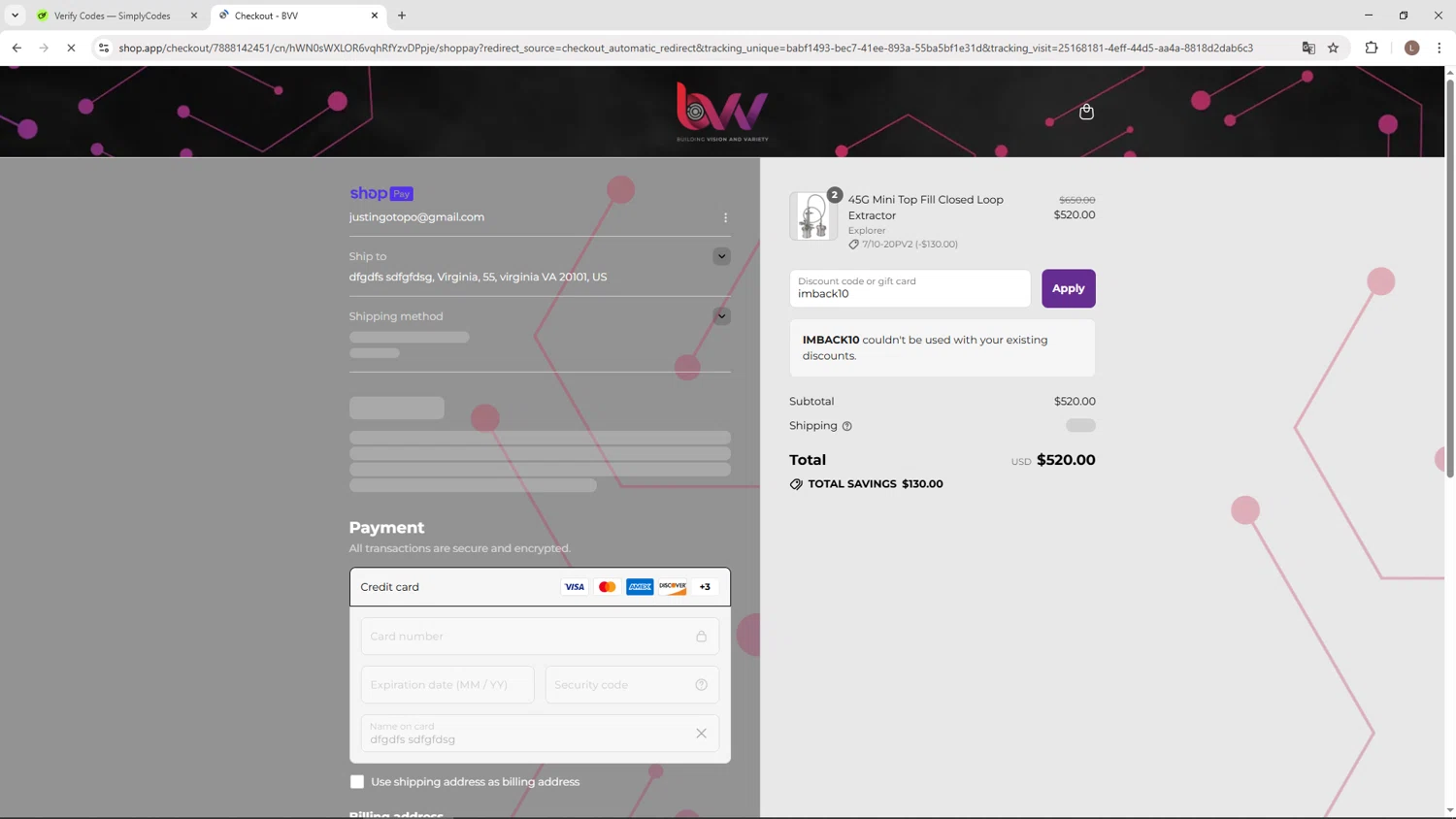
Task: Click the Discover card icon
Action: coord(673,587)
